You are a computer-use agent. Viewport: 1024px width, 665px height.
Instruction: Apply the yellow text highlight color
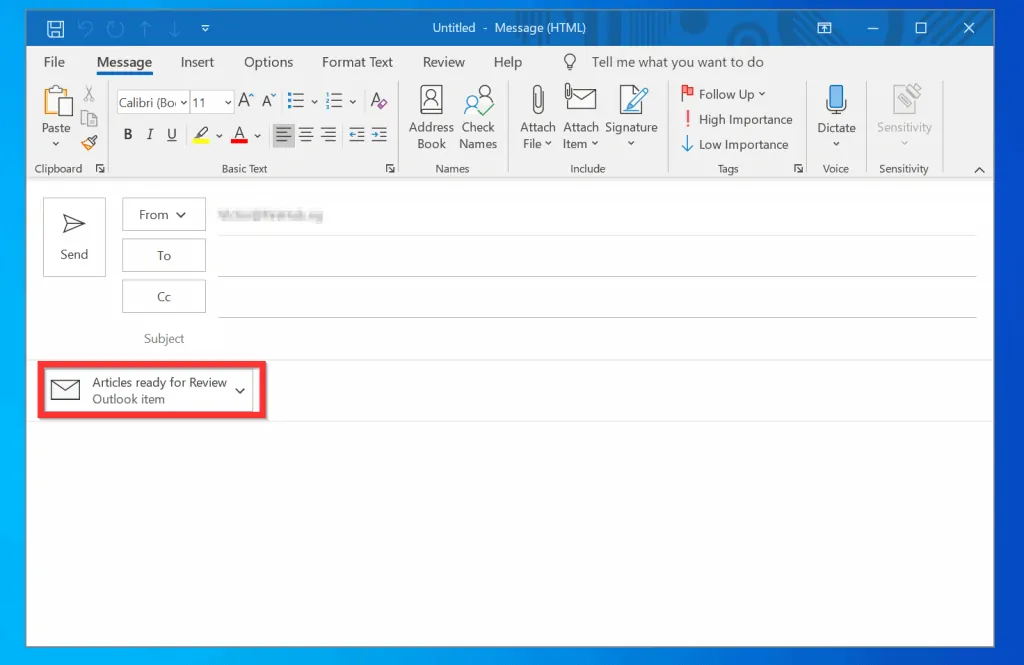click(x=201, y=135)
